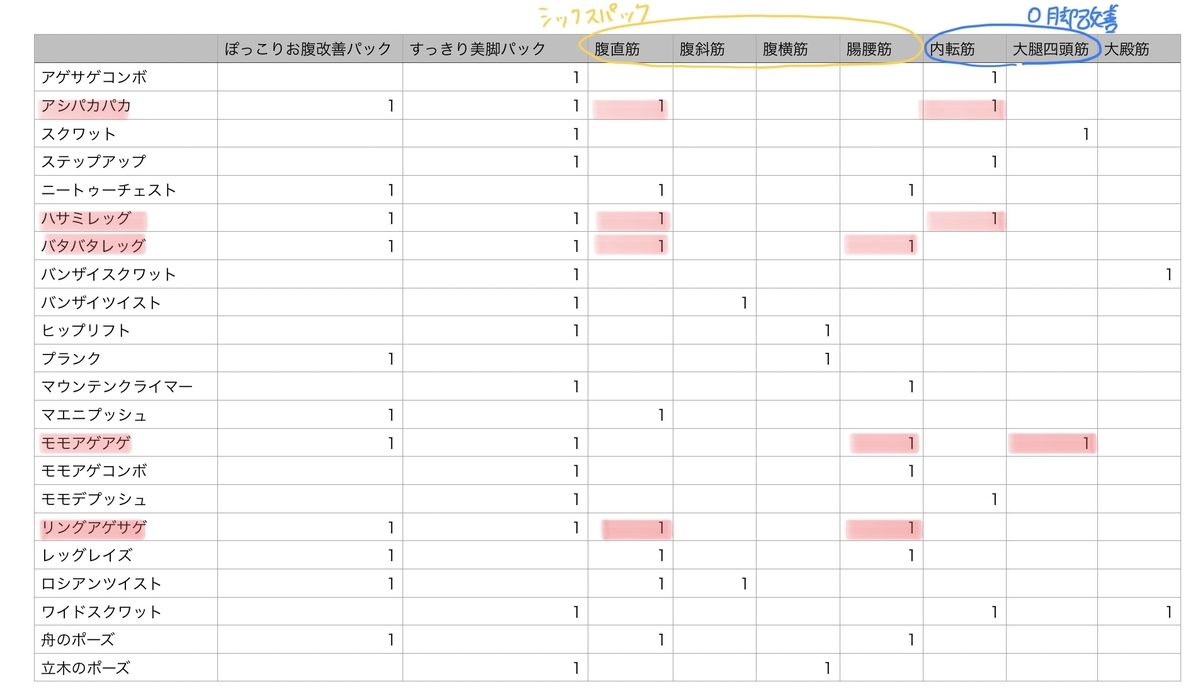This screenshot has width=1200, height=694.
Task: Select the ロシアンツイスト row label
Action: pyautogui.click(x=101, y=583)
